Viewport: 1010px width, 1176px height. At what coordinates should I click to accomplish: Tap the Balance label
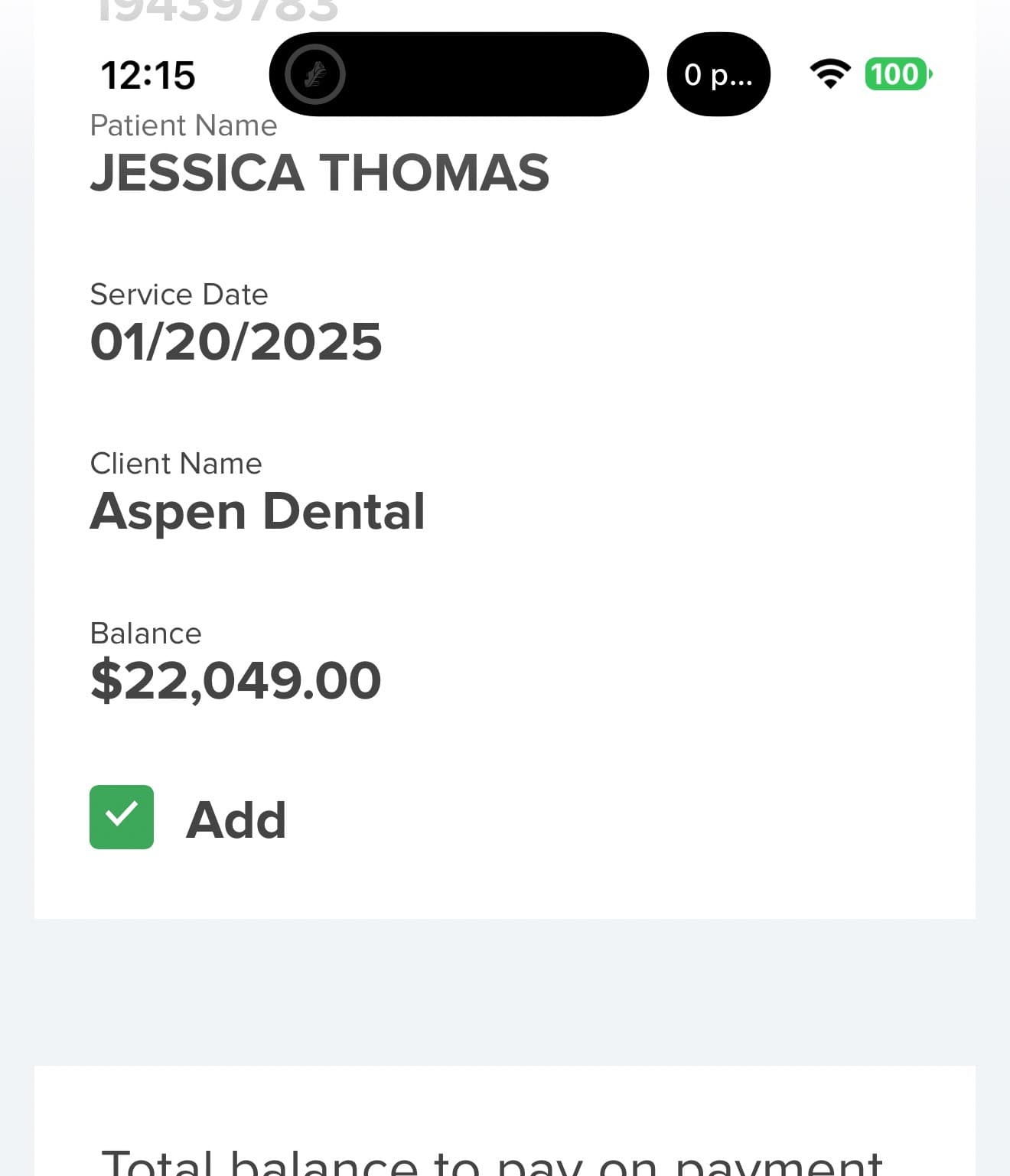145,634
